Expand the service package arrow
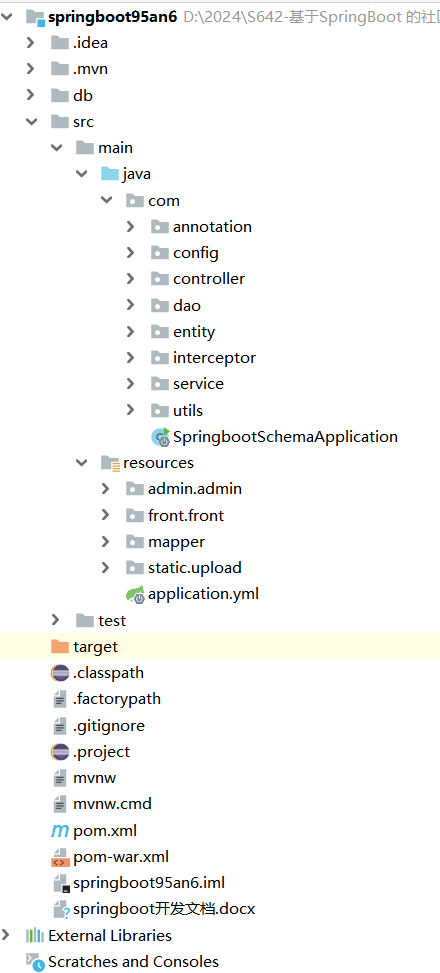The image size is (440, 973). 130,383
